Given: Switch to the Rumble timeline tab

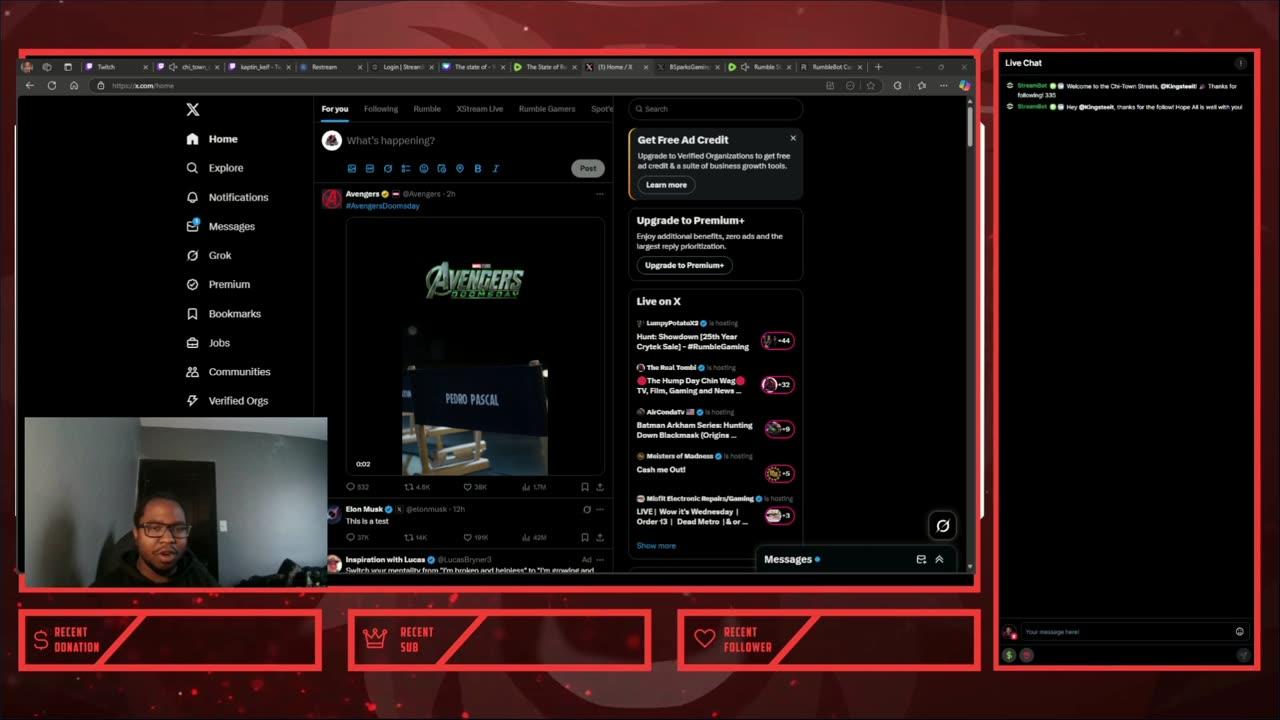Looking at the screenshot, I should tap(427, 109).
